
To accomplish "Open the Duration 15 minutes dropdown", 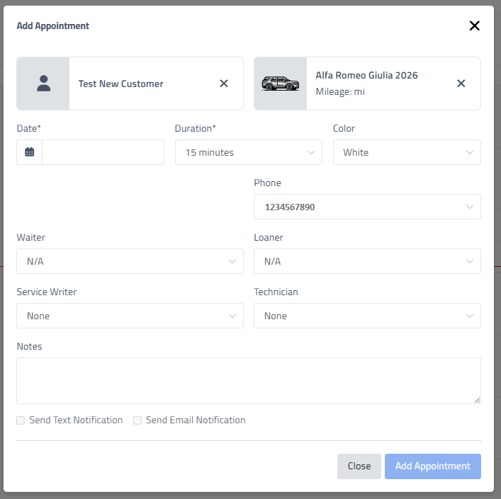I will pyautogui.click(x=249, y=152).
